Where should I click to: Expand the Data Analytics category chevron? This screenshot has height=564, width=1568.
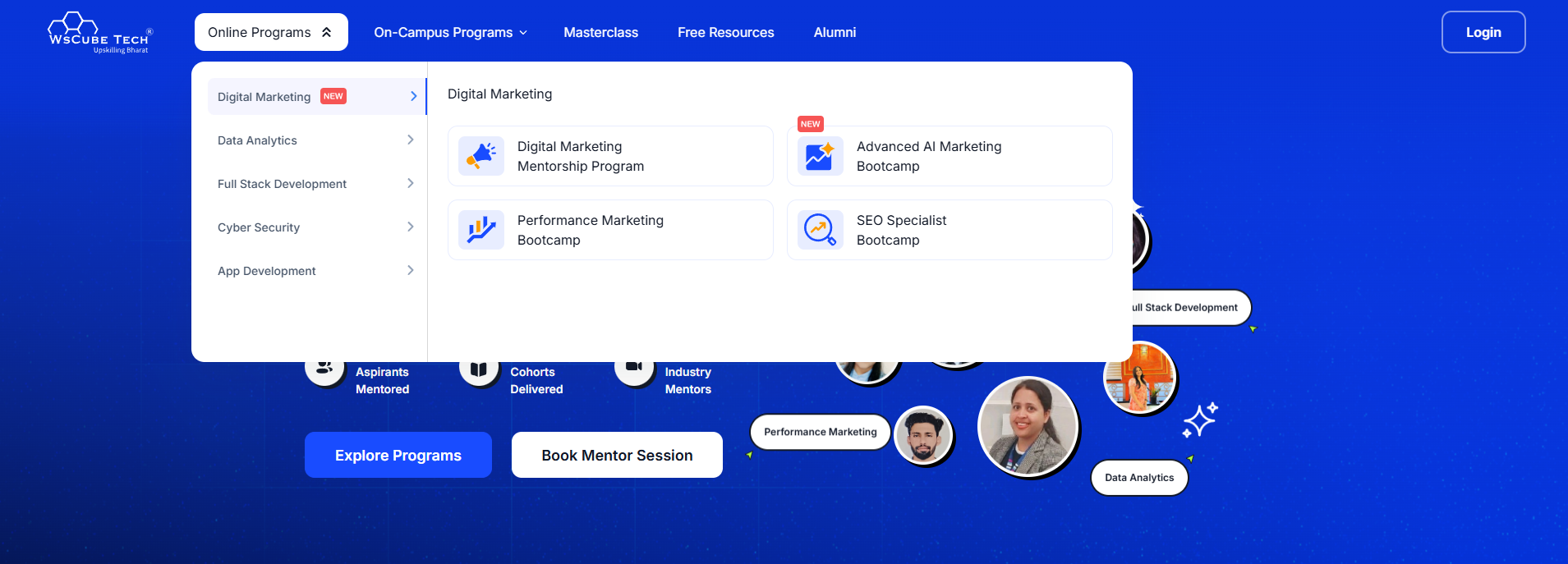click(x=410, y=140)
